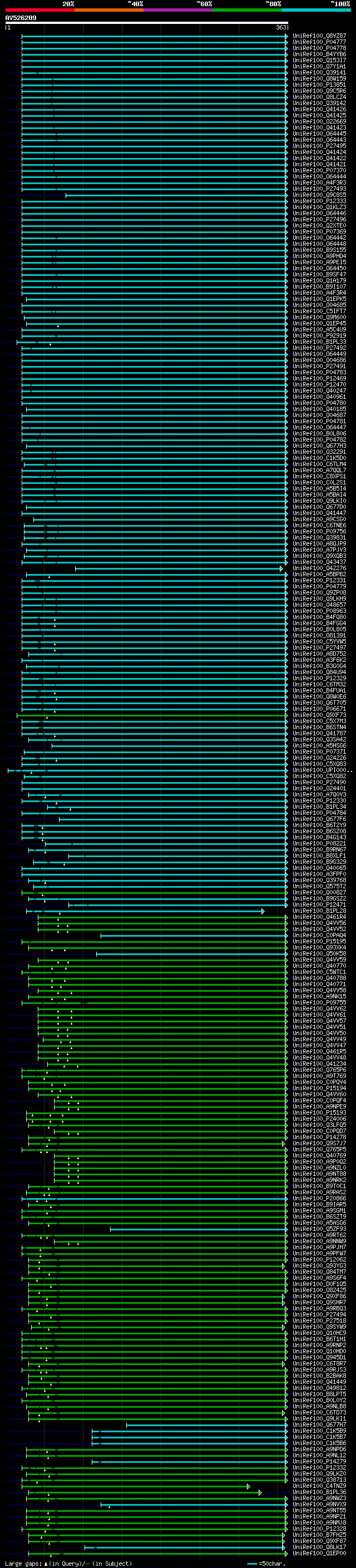Select label UniRef100_B6T1H1

[x=319, y=1338]
